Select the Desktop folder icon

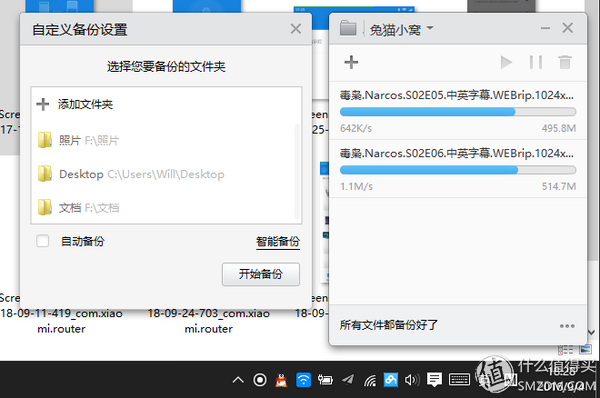[x=45, y=174]
